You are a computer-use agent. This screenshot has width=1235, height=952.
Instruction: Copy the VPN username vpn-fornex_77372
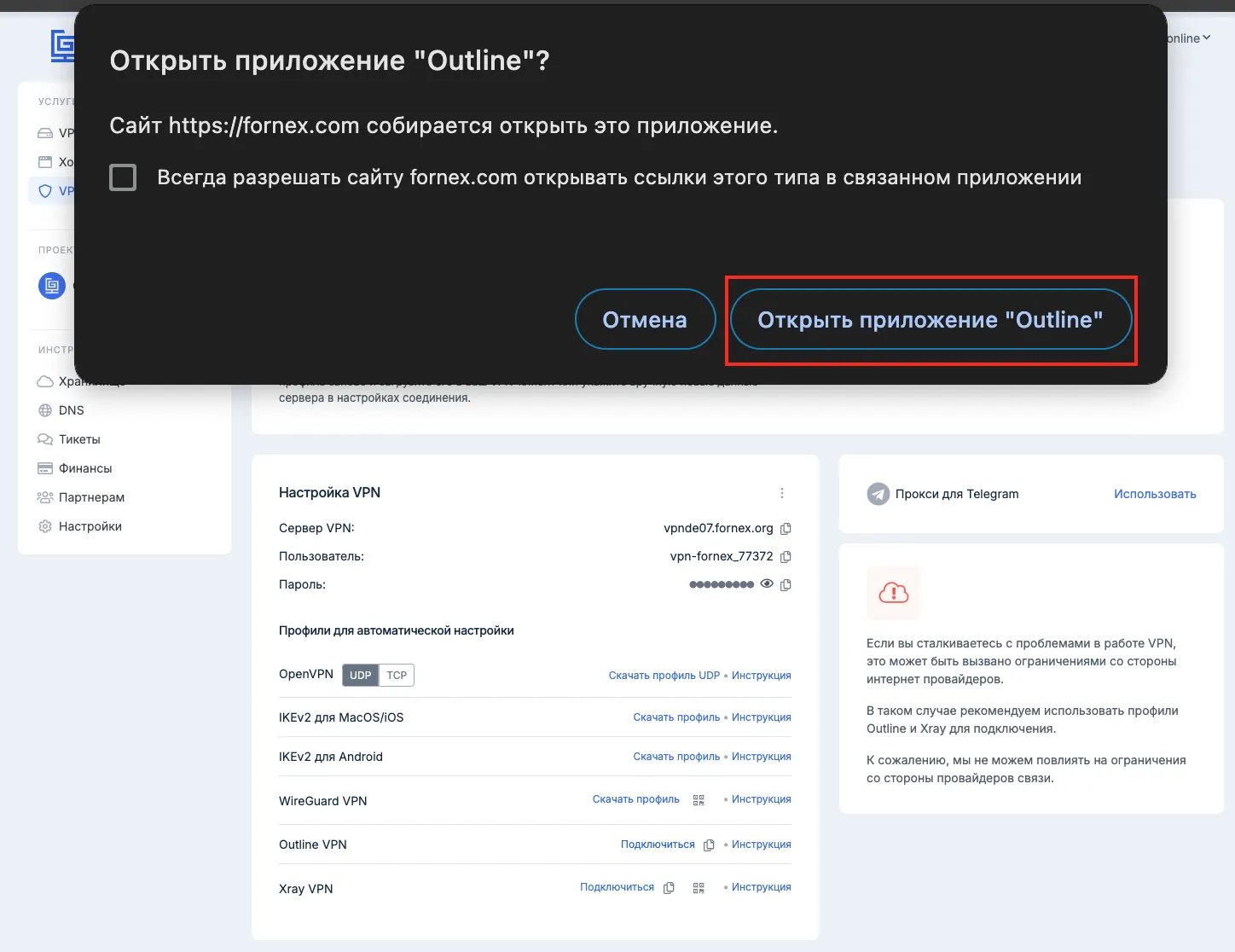786,557
